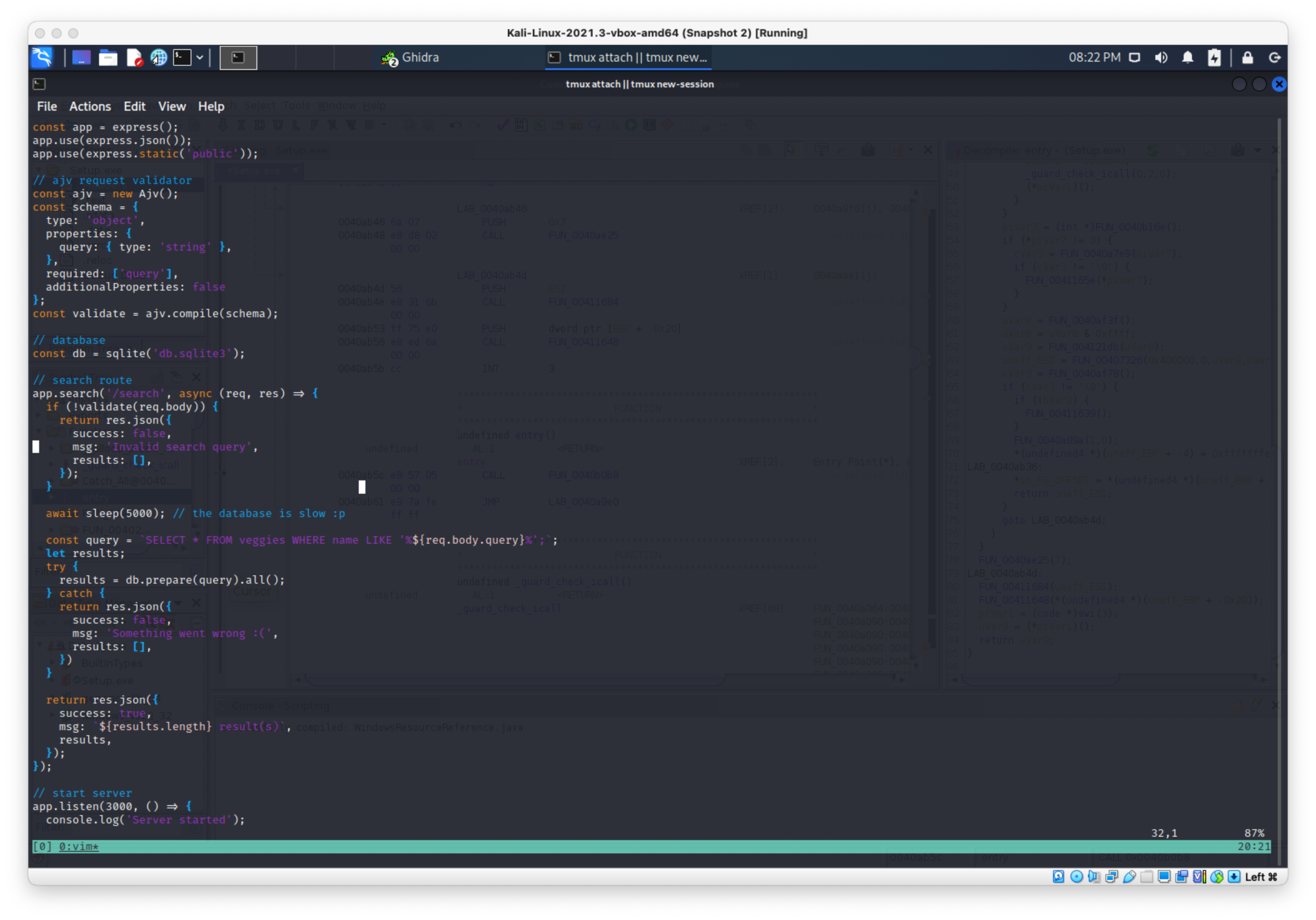Click the 'const app = express();' line
This screenshot has height=920, width=1316.
pos(105,127)
